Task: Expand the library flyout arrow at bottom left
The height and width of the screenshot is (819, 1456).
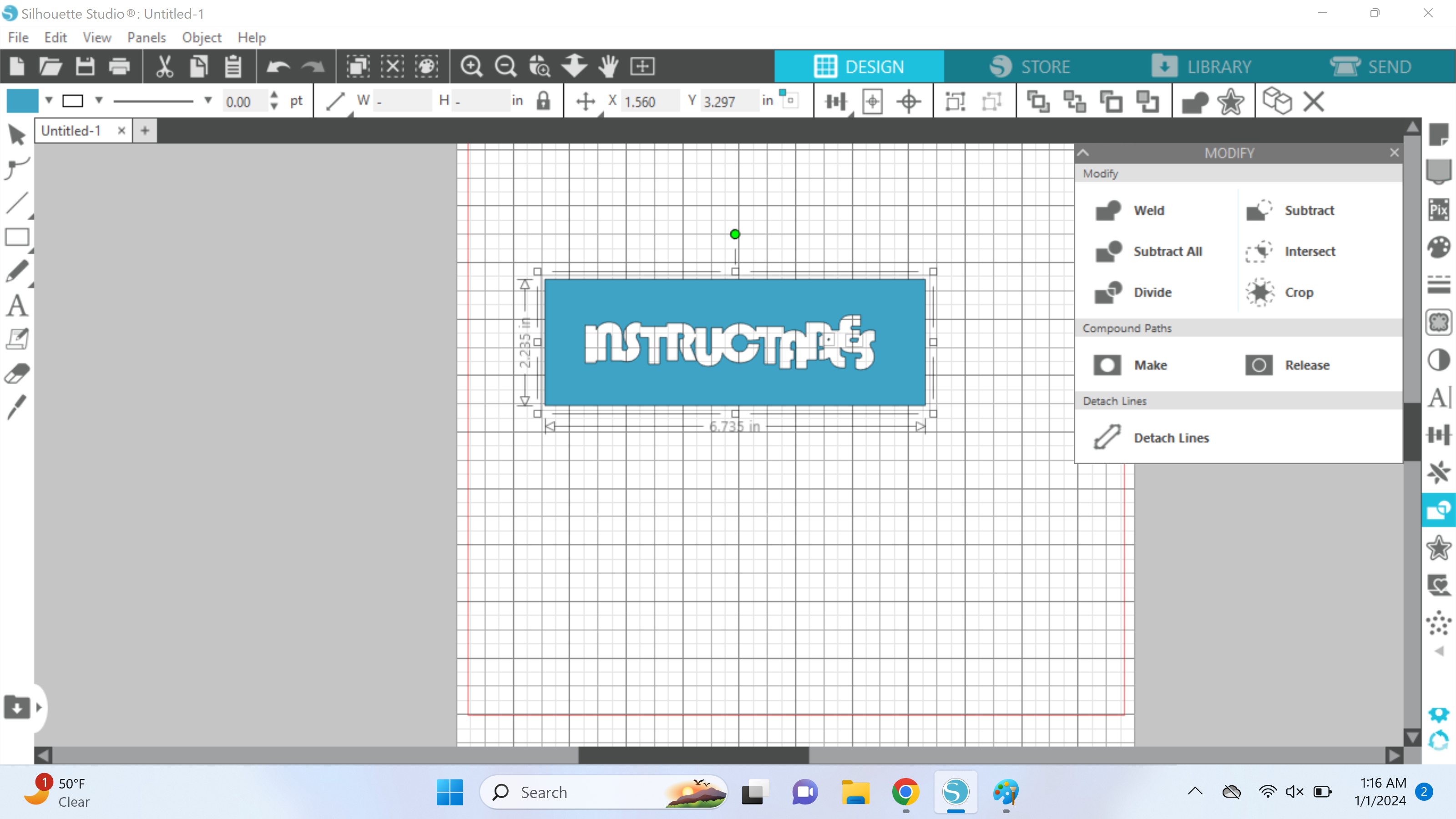Action: tap(39, 707)
